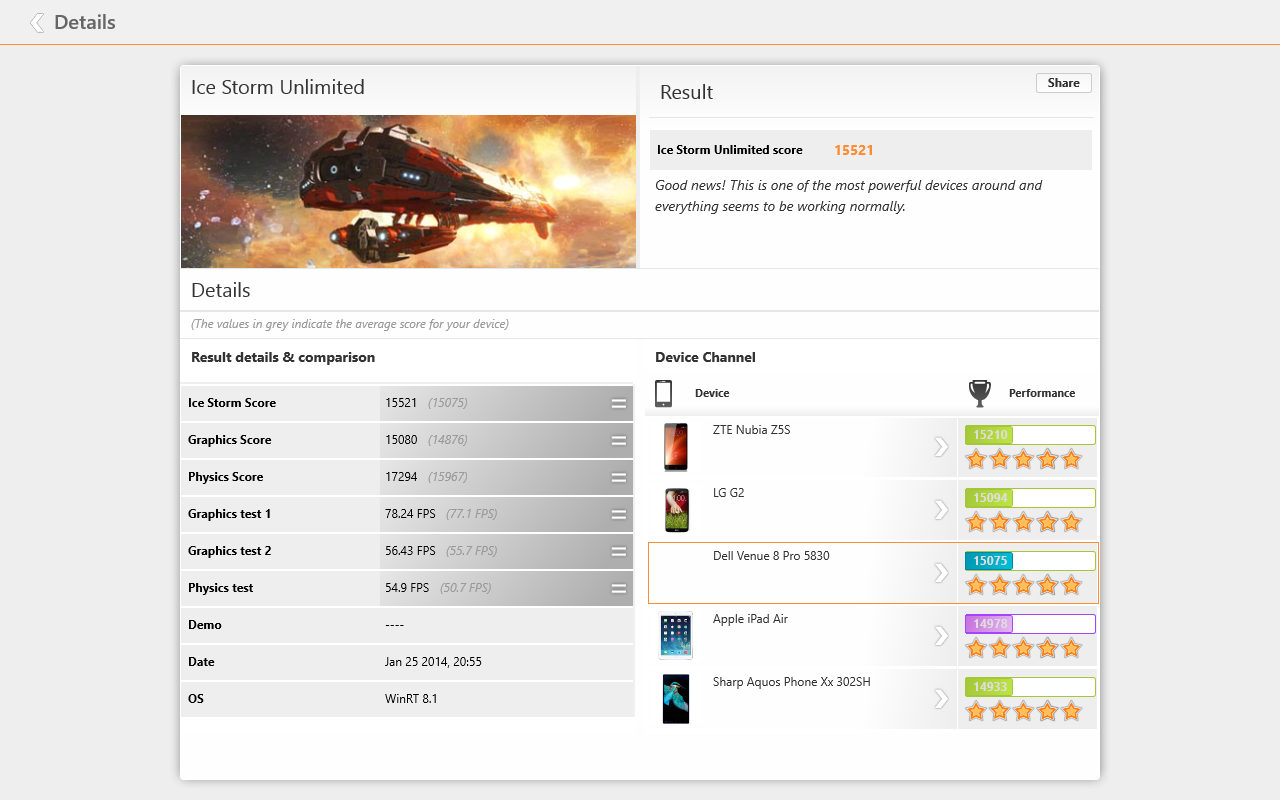Click the Physics Score value 17294
Image resolution: width=1280 pixels, height=800 pixels.
[401, 477]
